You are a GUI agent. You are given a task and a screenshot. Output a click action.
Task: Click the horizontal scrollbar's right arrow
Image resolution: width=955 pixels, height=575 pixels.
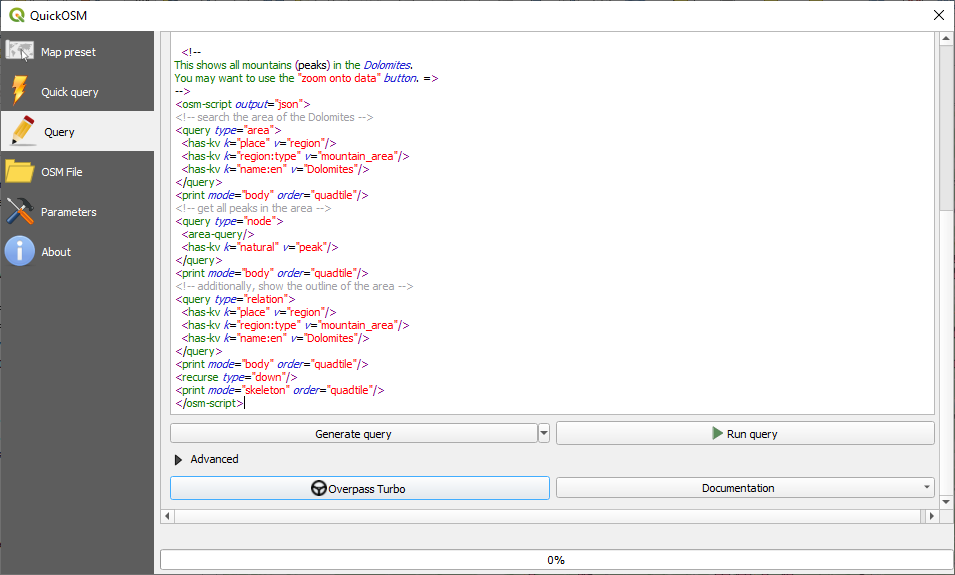coord(931,516)
